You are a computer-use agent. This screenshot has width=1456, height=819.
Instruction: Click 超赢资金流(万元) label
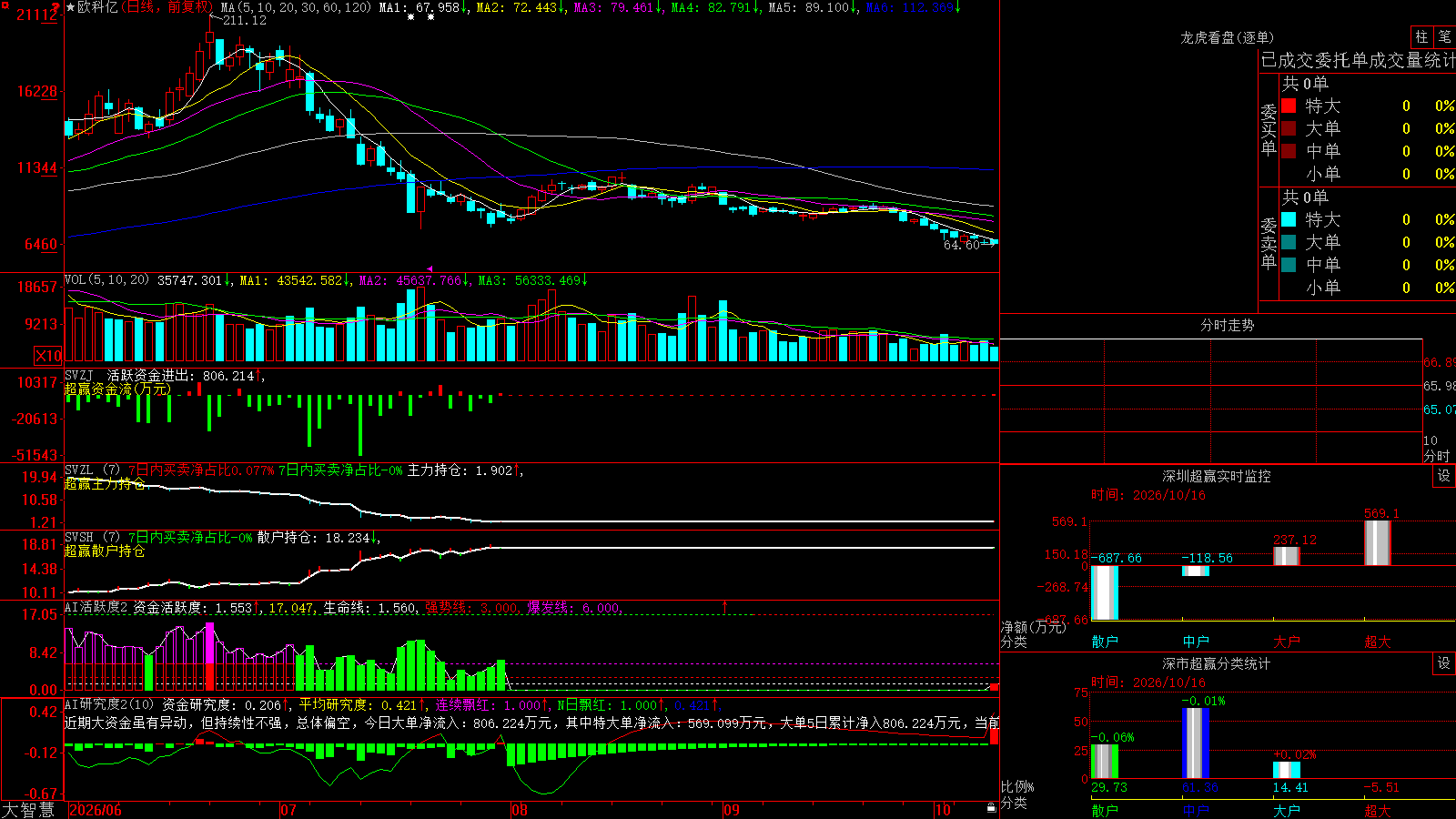117,389
